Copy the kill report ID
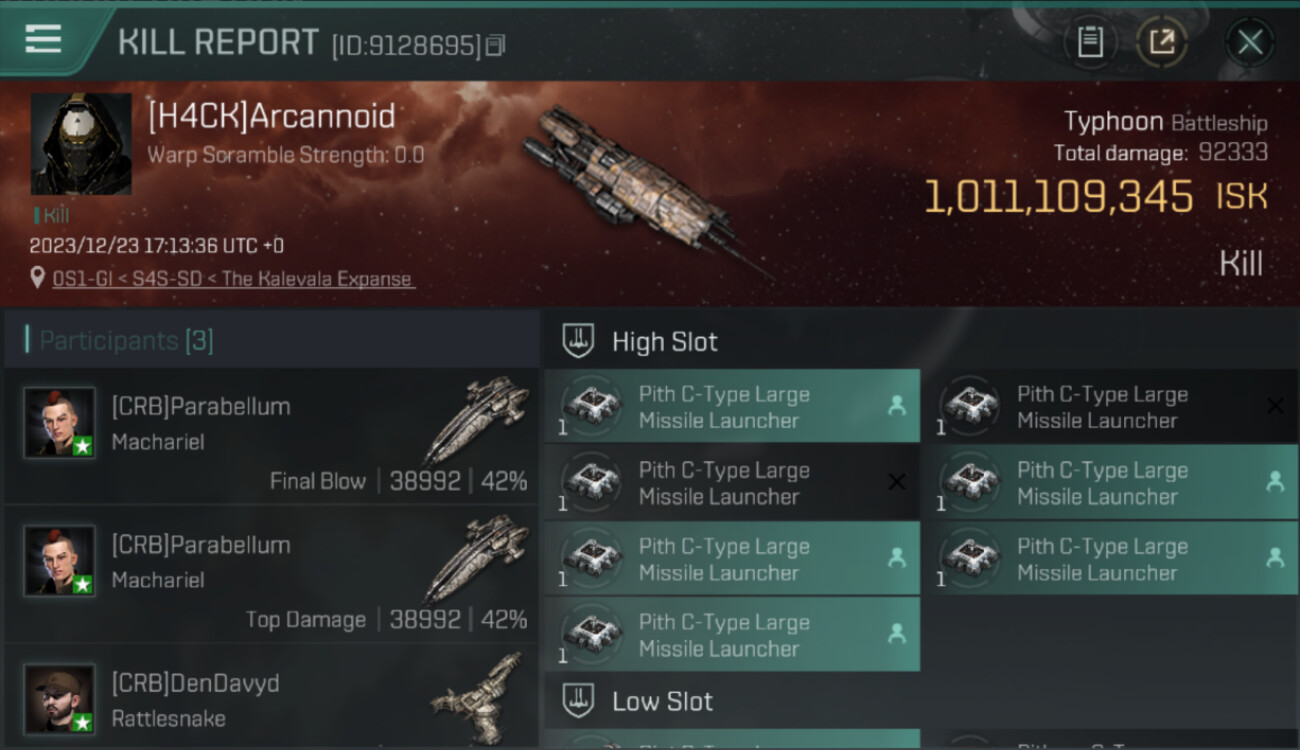Viewport: 1300px width, 750px height. click(496, 45)
